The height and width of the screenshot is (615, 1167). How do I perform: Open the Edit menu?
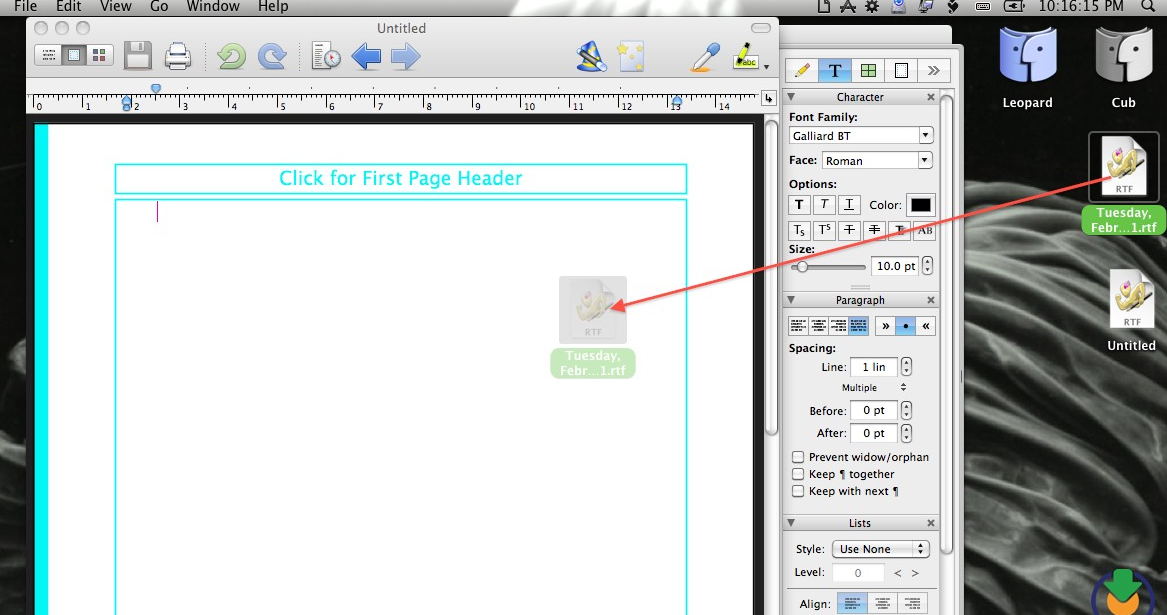pos(68,7)
